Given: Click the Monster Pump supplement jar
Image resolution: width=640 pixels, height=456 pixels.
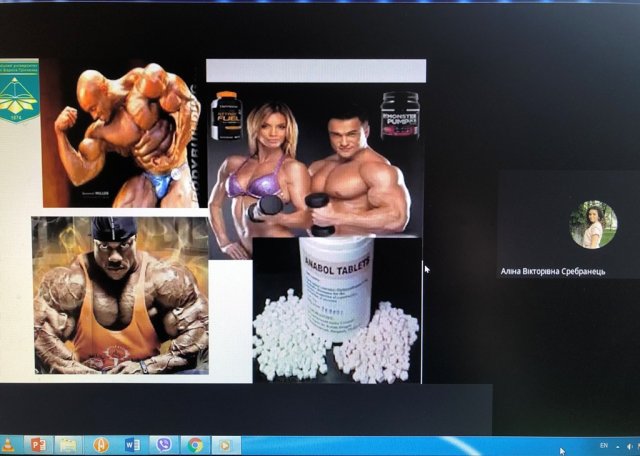Looking at the screenshot, I should [x=399, y=114].
